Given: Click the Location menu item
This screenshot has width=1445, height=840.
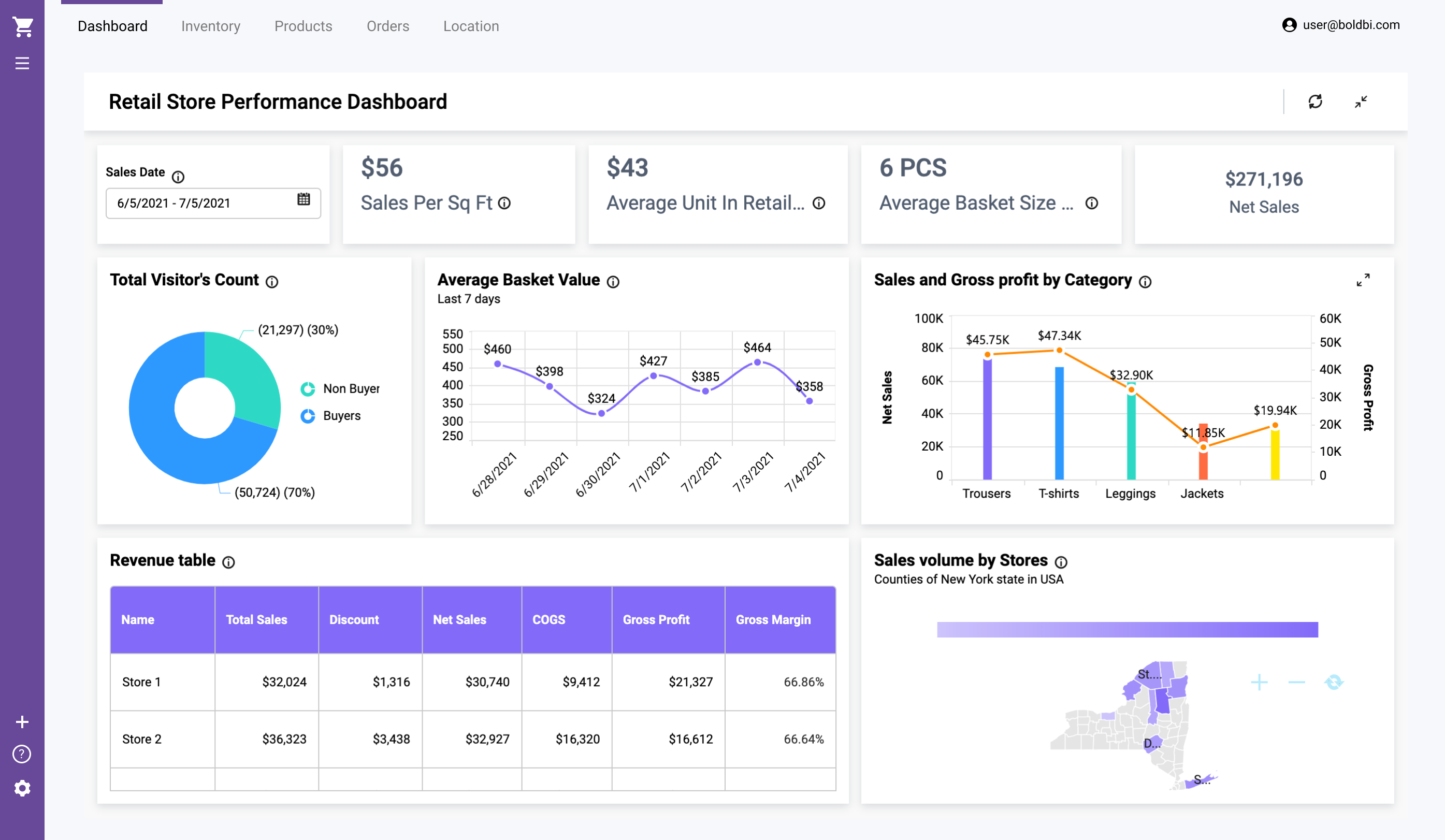Looking at the screenshot, I should tap(471, 26).
